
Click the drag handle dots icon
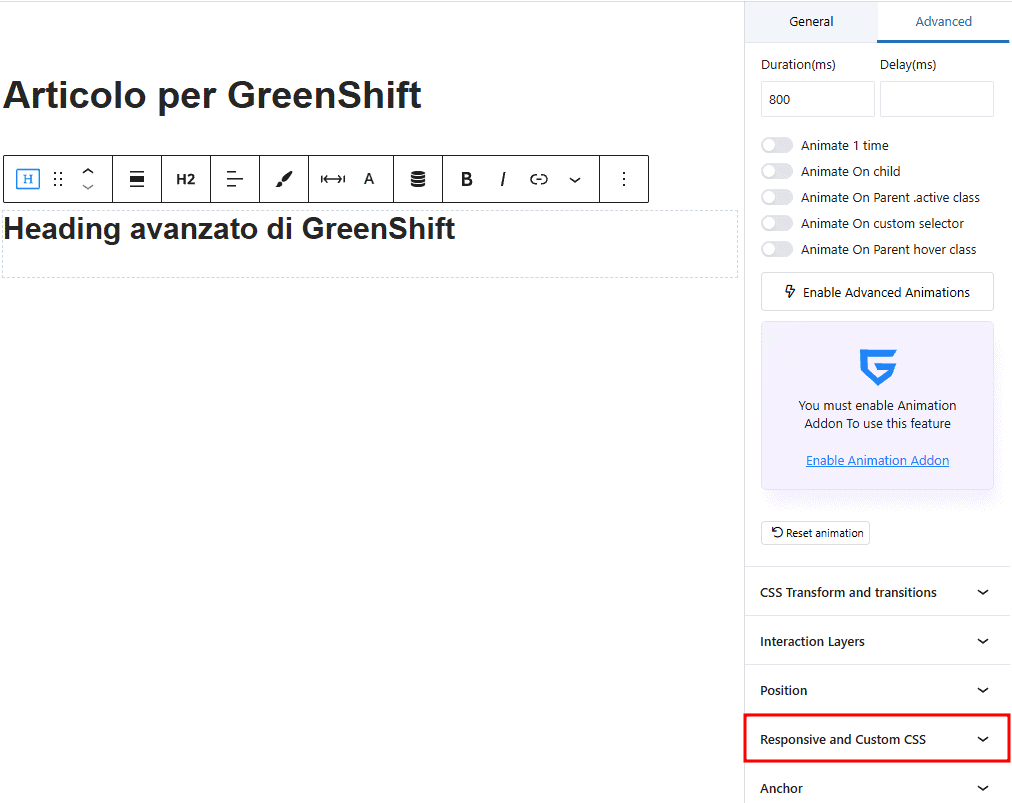click(58, 179)
